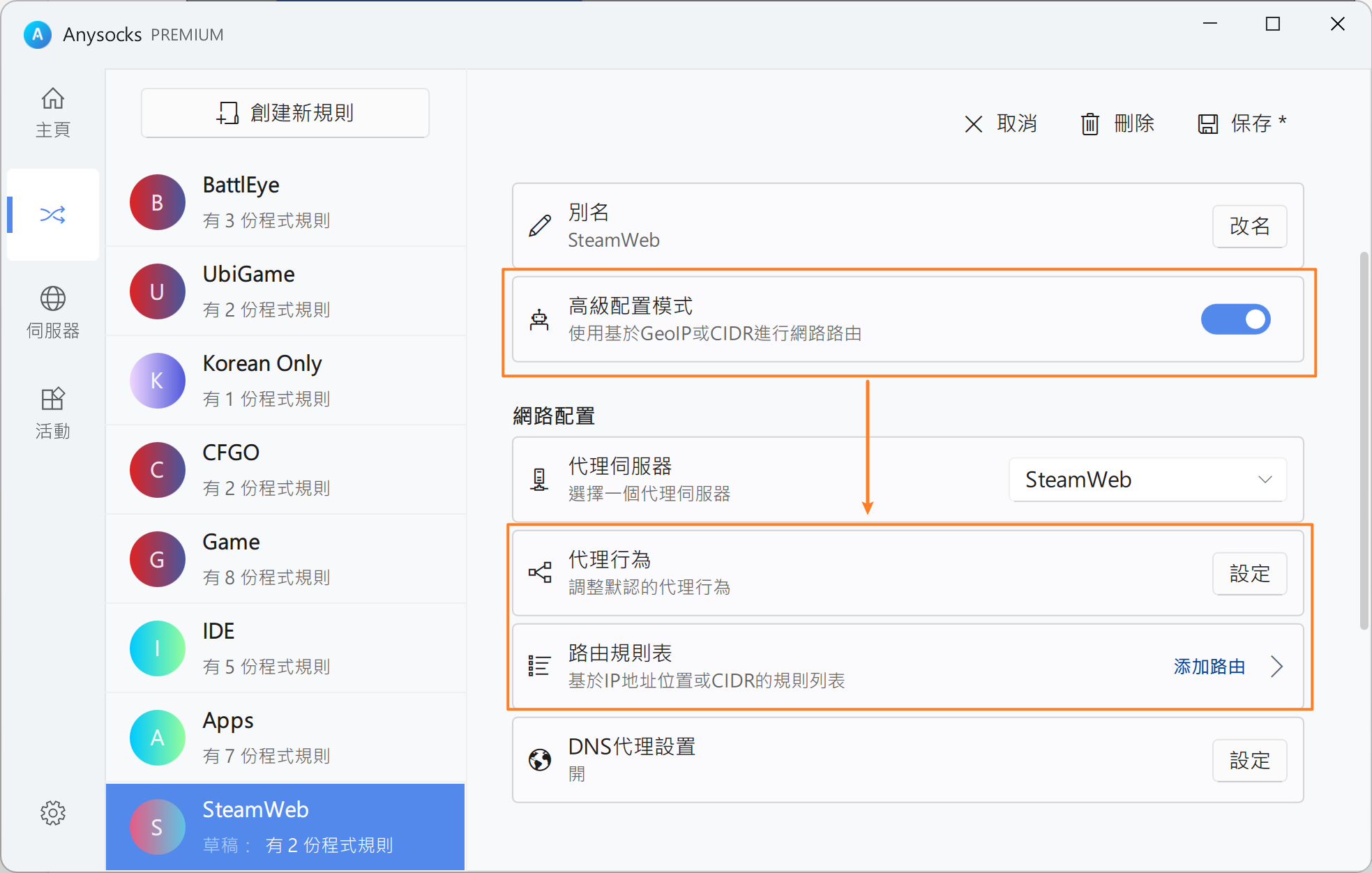Click the save floppy disk icon
Viewport: 1372px width, 873px height.
pyautogui.click(x=1207, y=124)
